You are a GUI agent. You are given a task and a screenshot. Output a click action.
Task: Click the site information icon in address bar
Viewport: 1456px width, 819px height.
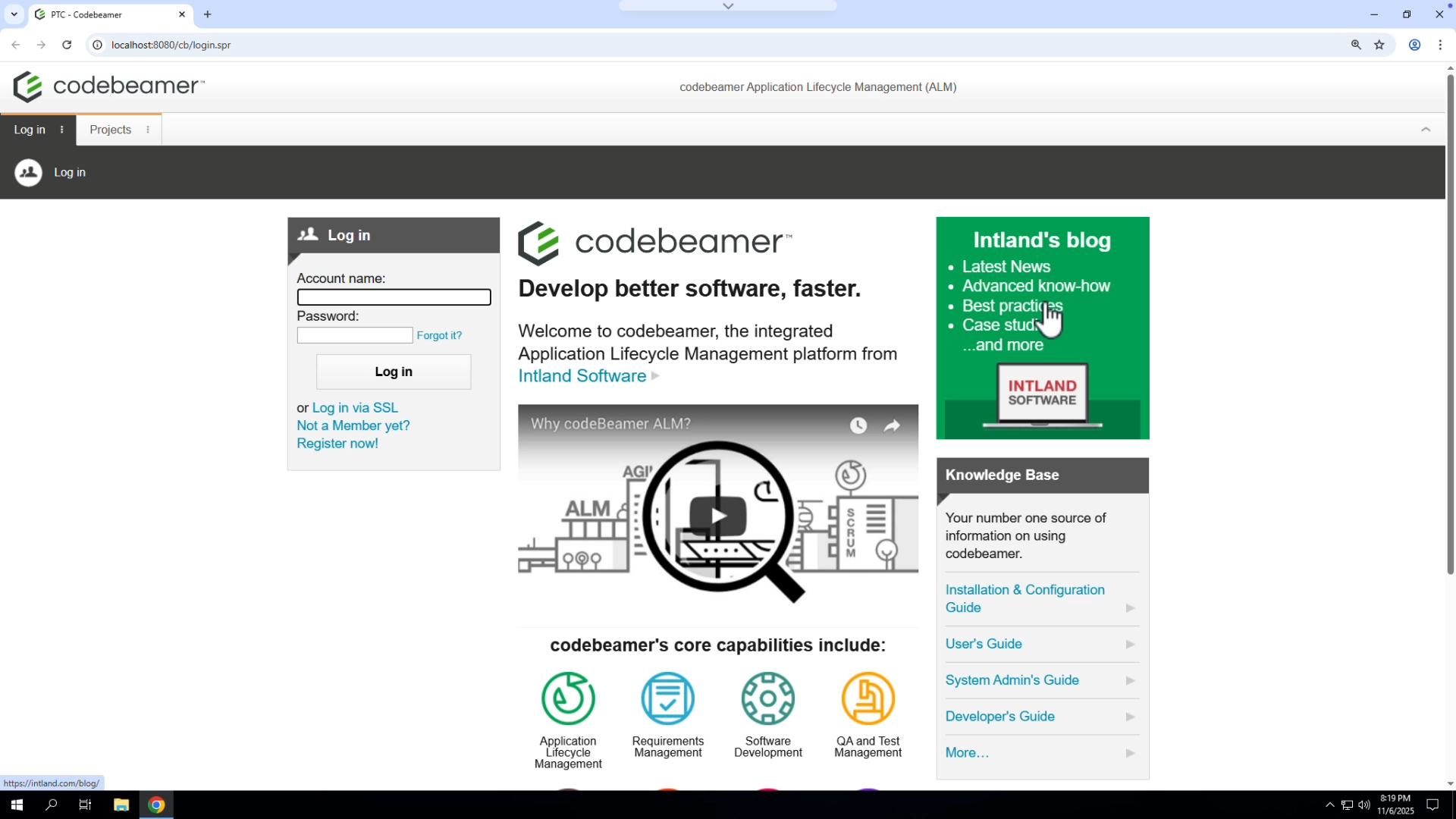coord(97,45)
